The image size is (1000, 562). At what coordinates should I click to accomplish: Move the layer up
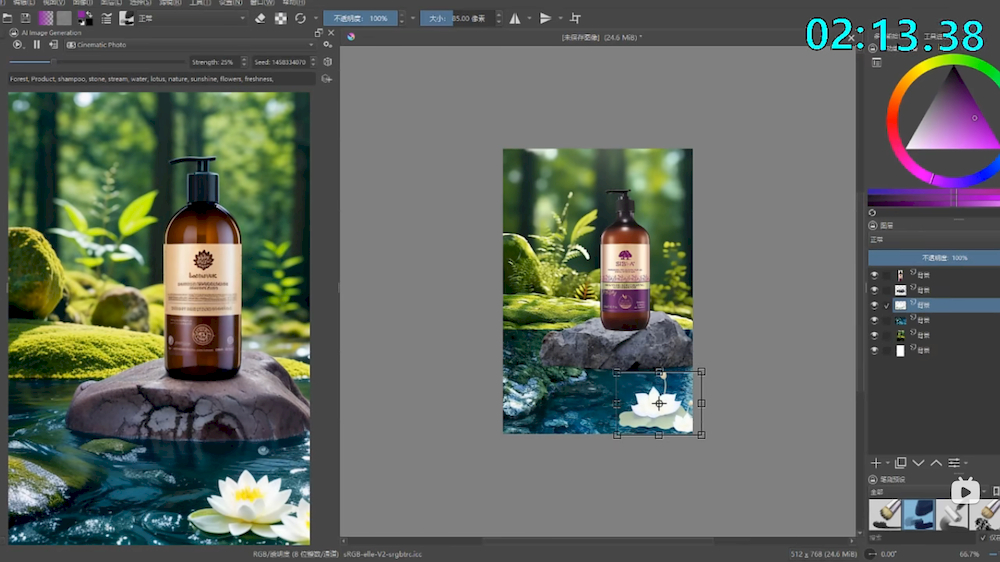coord(936,463)
